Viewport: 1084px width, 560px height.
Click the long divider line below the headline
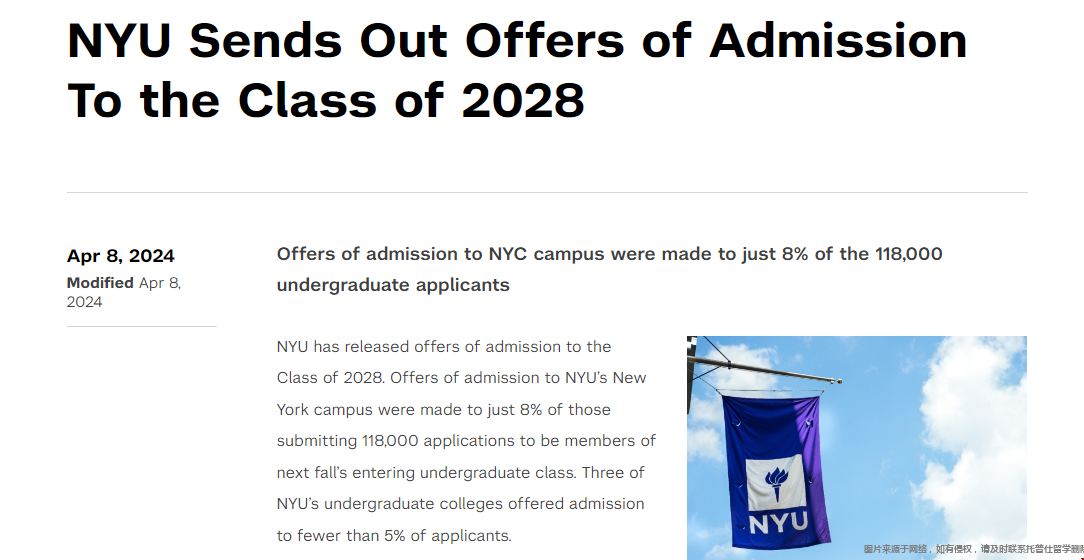click(x=547, y=192)
